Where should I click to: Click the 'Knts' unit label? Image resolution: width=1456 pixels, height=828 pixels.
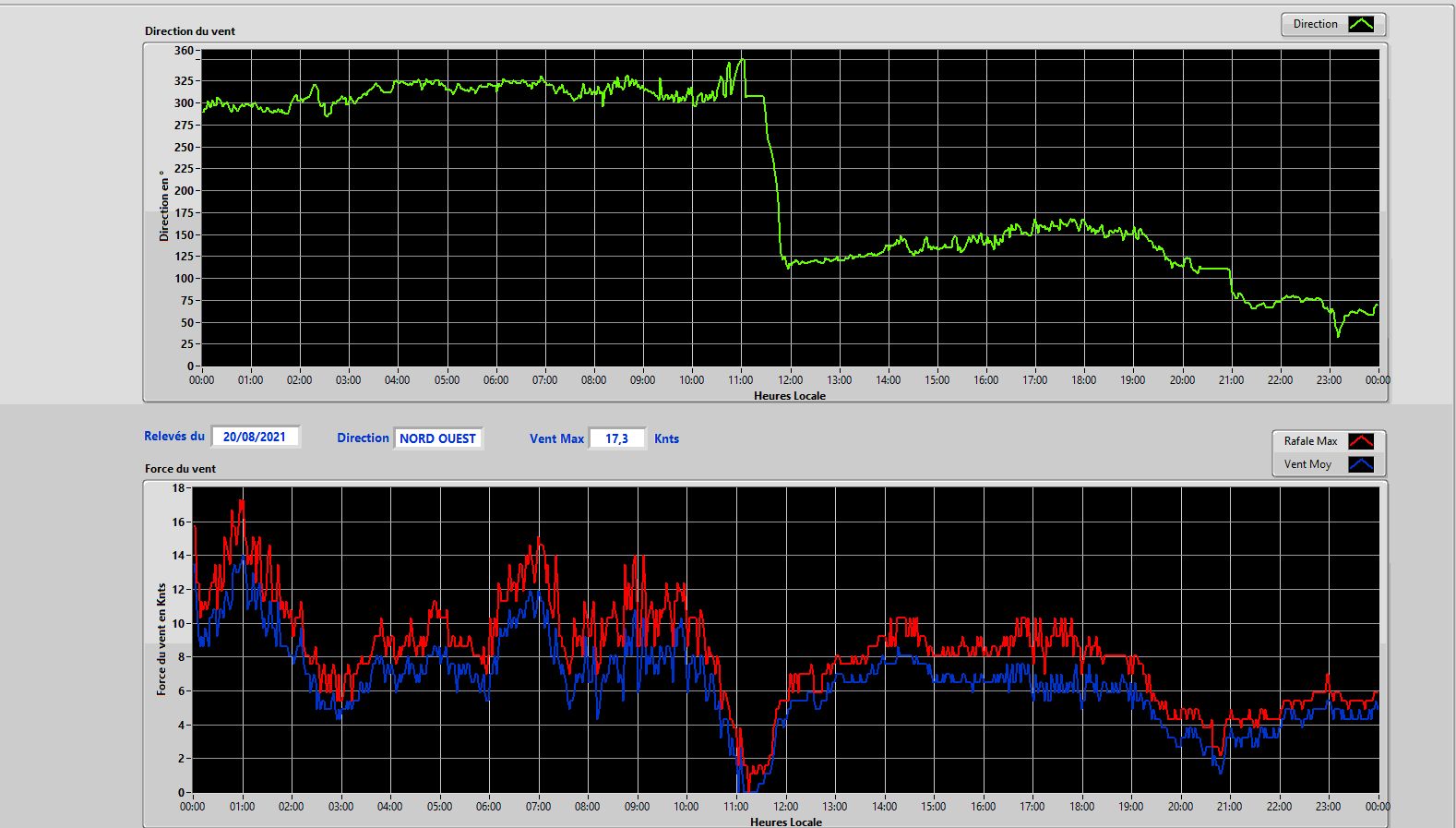(x=666, y=438)
